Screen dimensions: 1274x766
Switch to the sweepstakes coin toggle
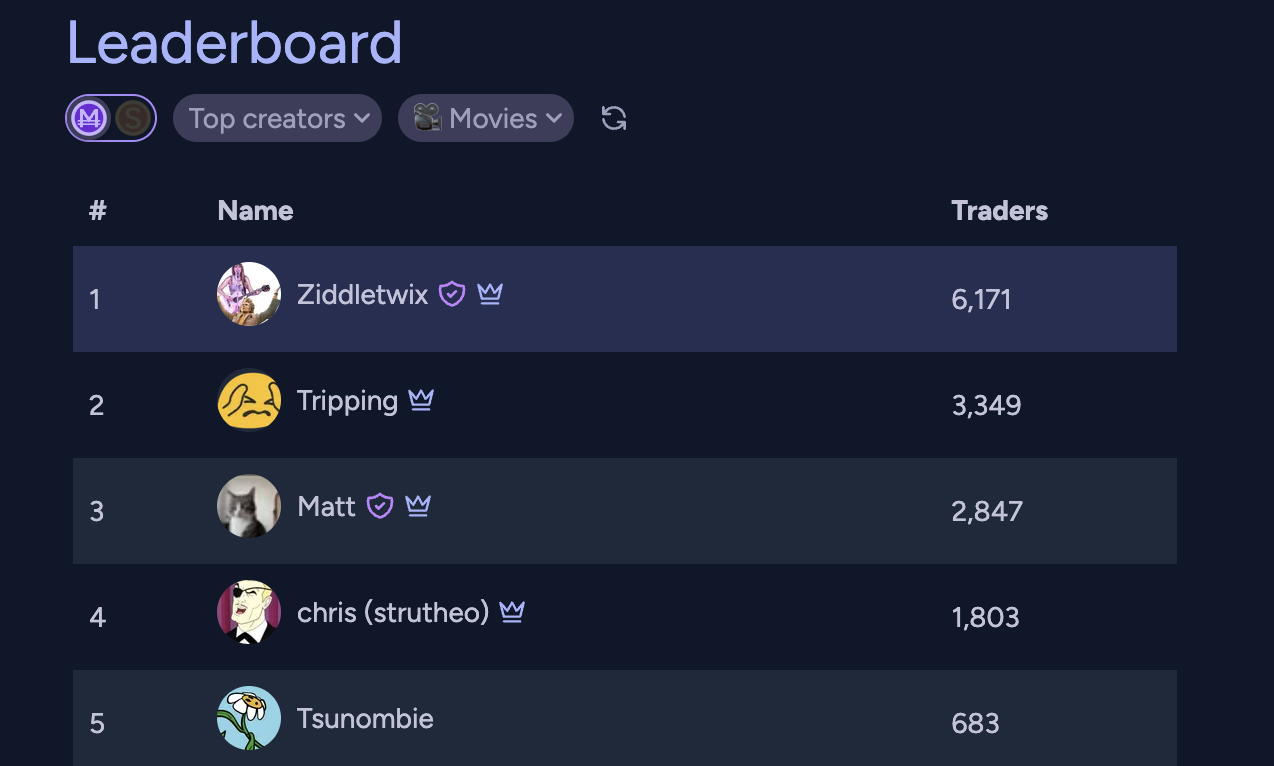pos(133,119)
